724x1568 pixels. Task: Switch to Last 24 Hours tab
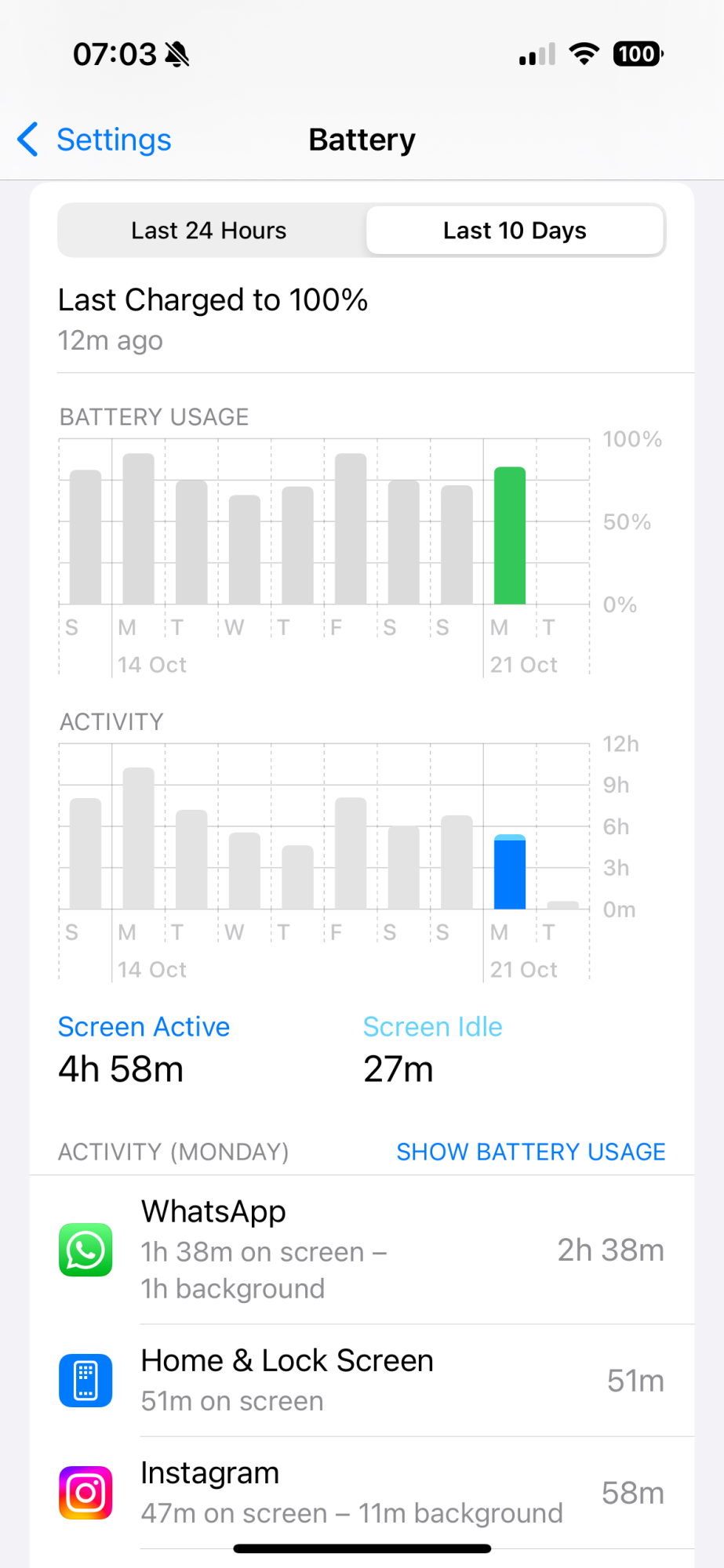[209, 230]
